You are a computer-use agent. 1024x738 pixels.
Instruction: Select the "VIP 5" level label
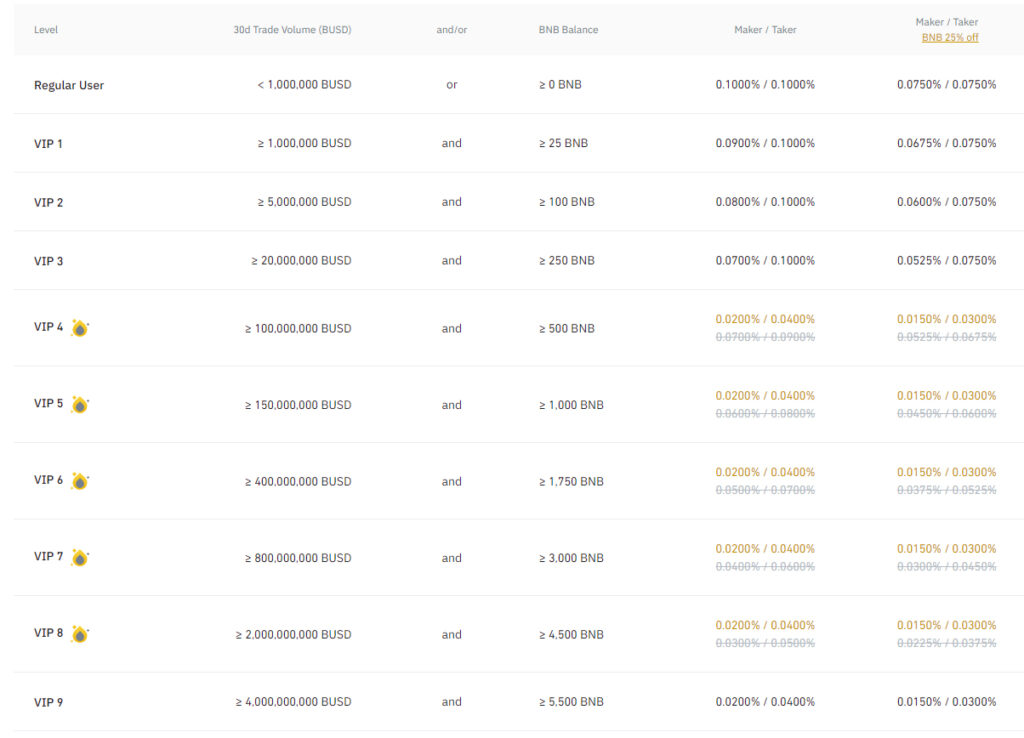click(x=48, y=403)
